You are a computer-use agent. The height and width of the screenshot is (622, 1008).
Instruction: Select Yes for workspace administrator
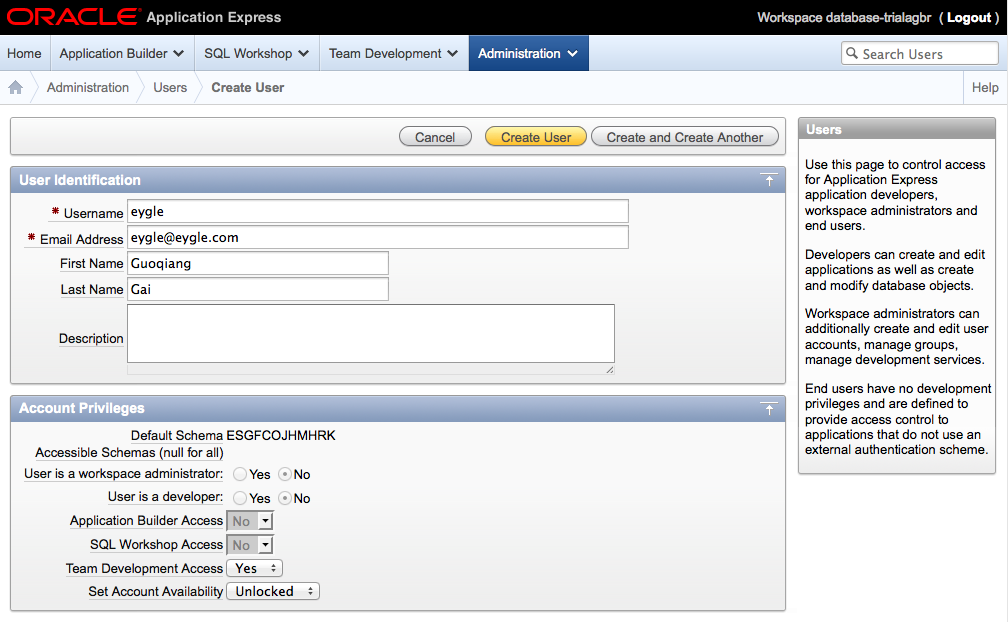(x=240, y=474)
